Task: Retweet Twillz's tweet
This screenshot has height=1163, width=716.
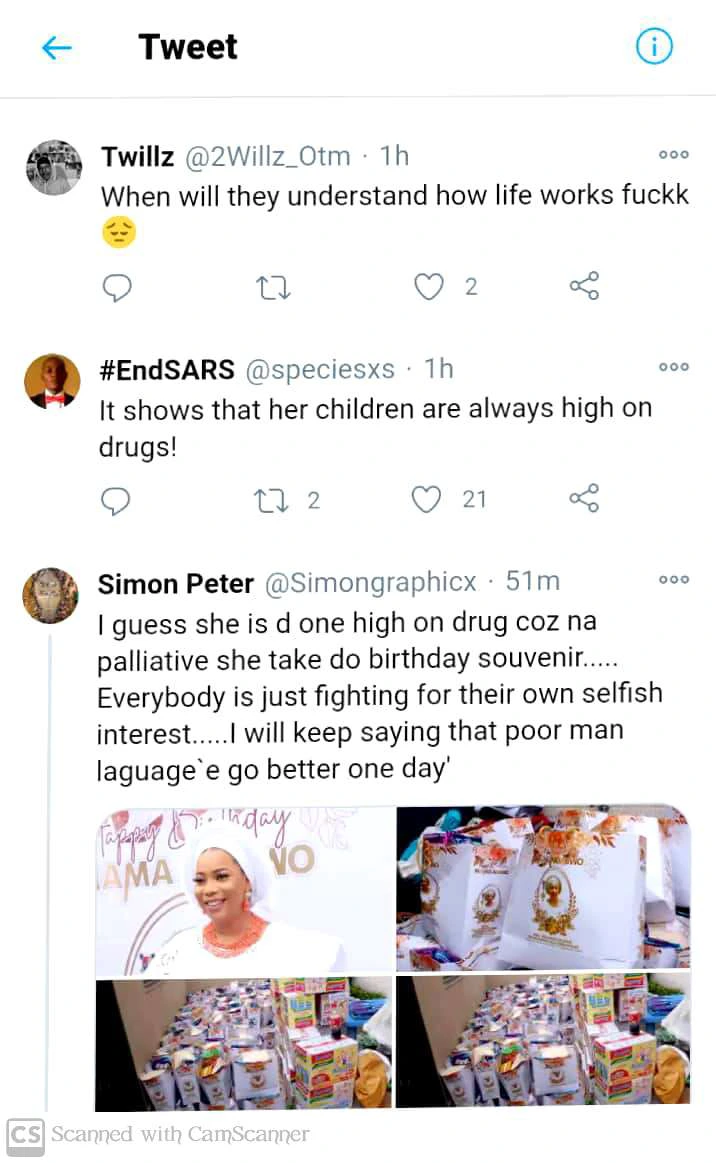Action: 273,288
